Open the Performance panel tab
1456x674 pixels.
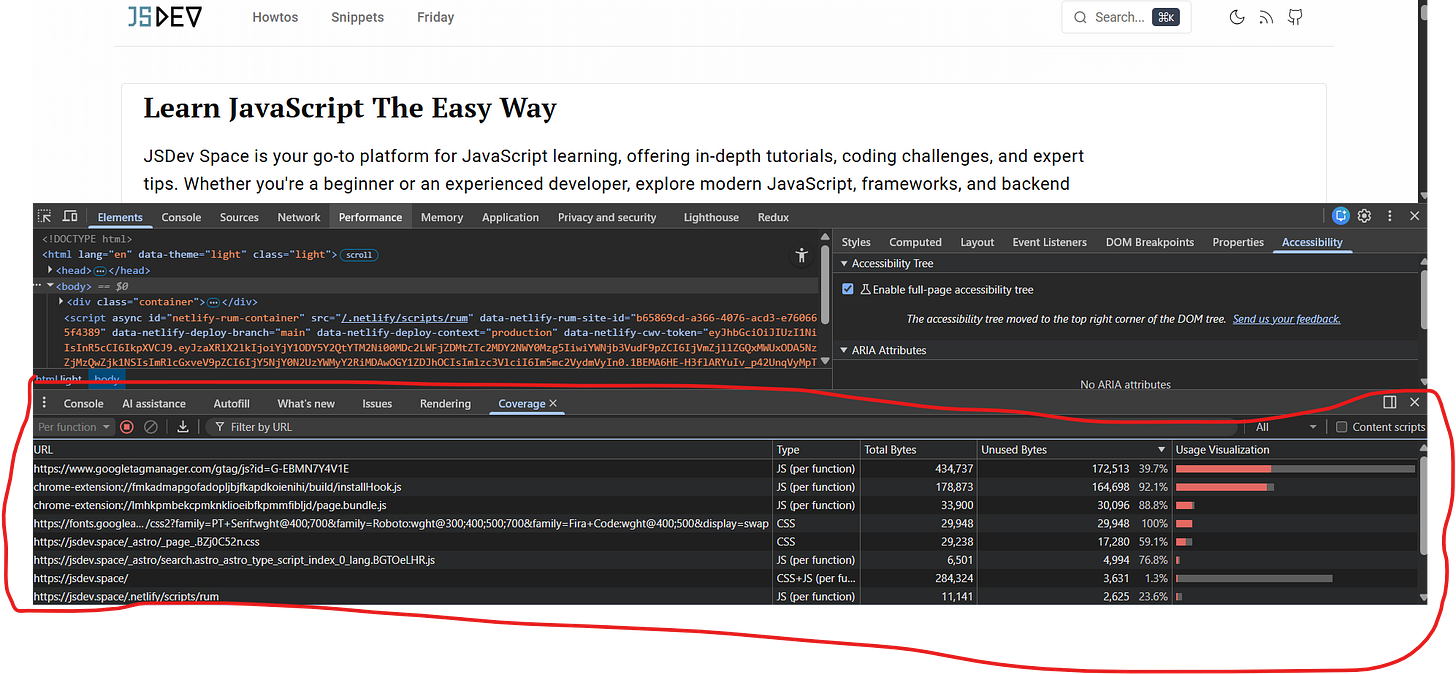(370, 217)
